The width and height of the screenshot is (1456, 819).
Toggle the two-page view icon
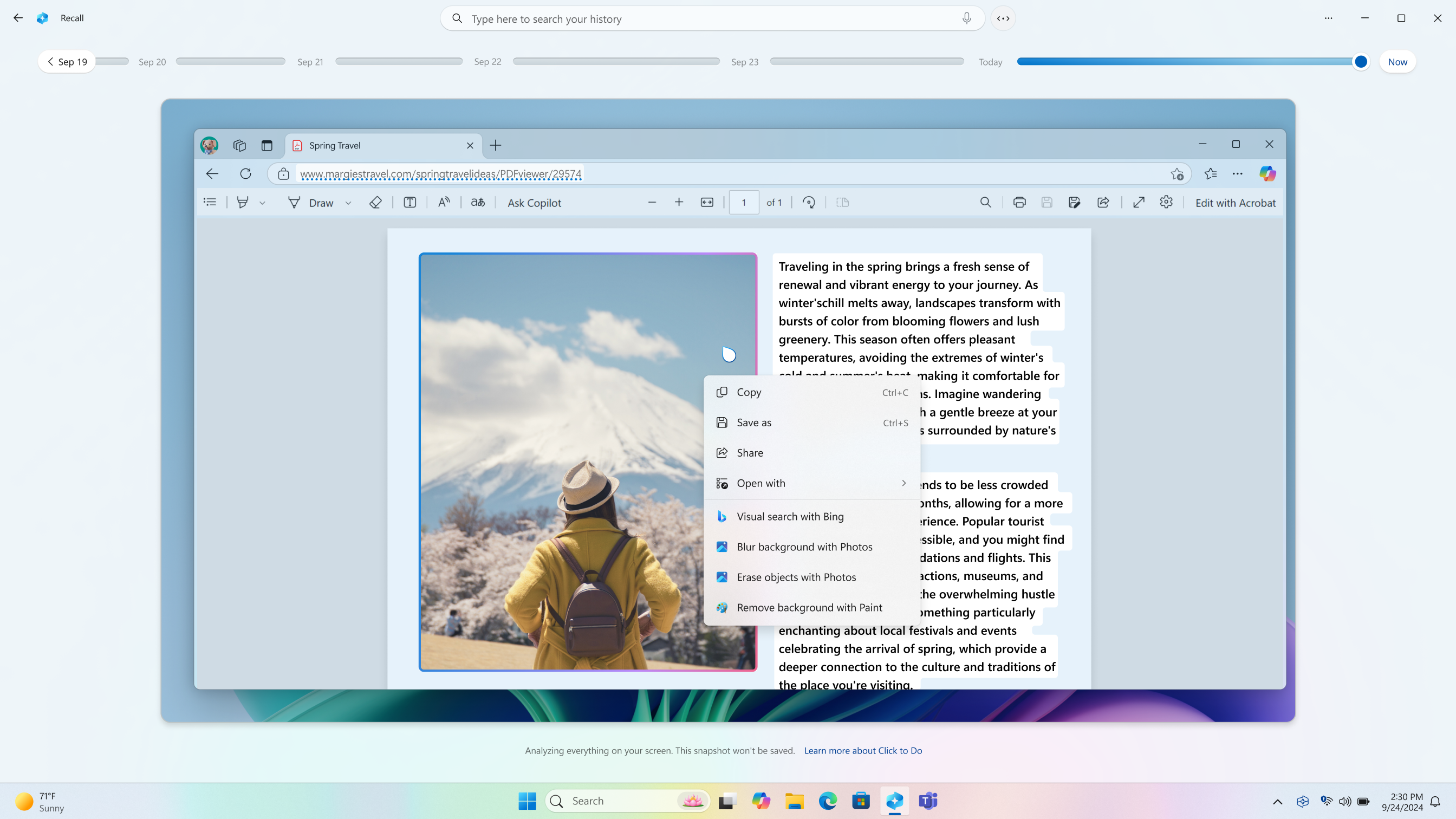[x=843, y=202]
